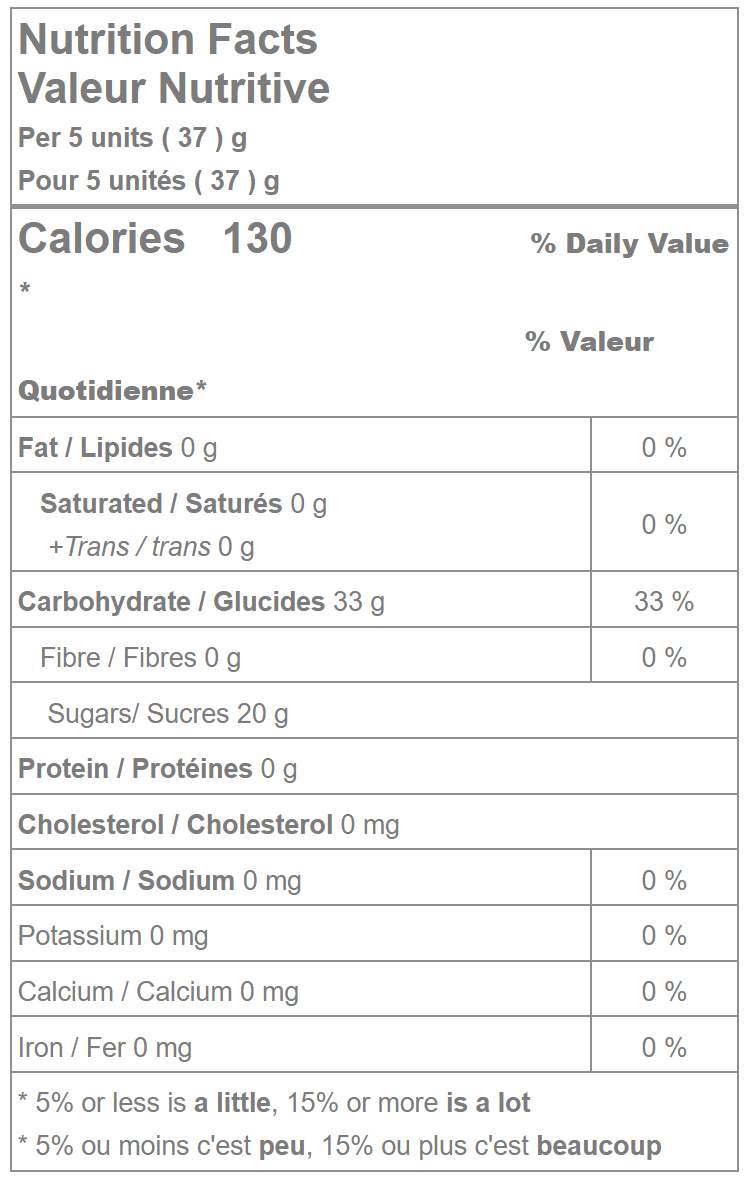This screenshot has width=752, height=1184.
Task: Click the Calcium / Calcium 0 mg row
Action: (158, 992)
